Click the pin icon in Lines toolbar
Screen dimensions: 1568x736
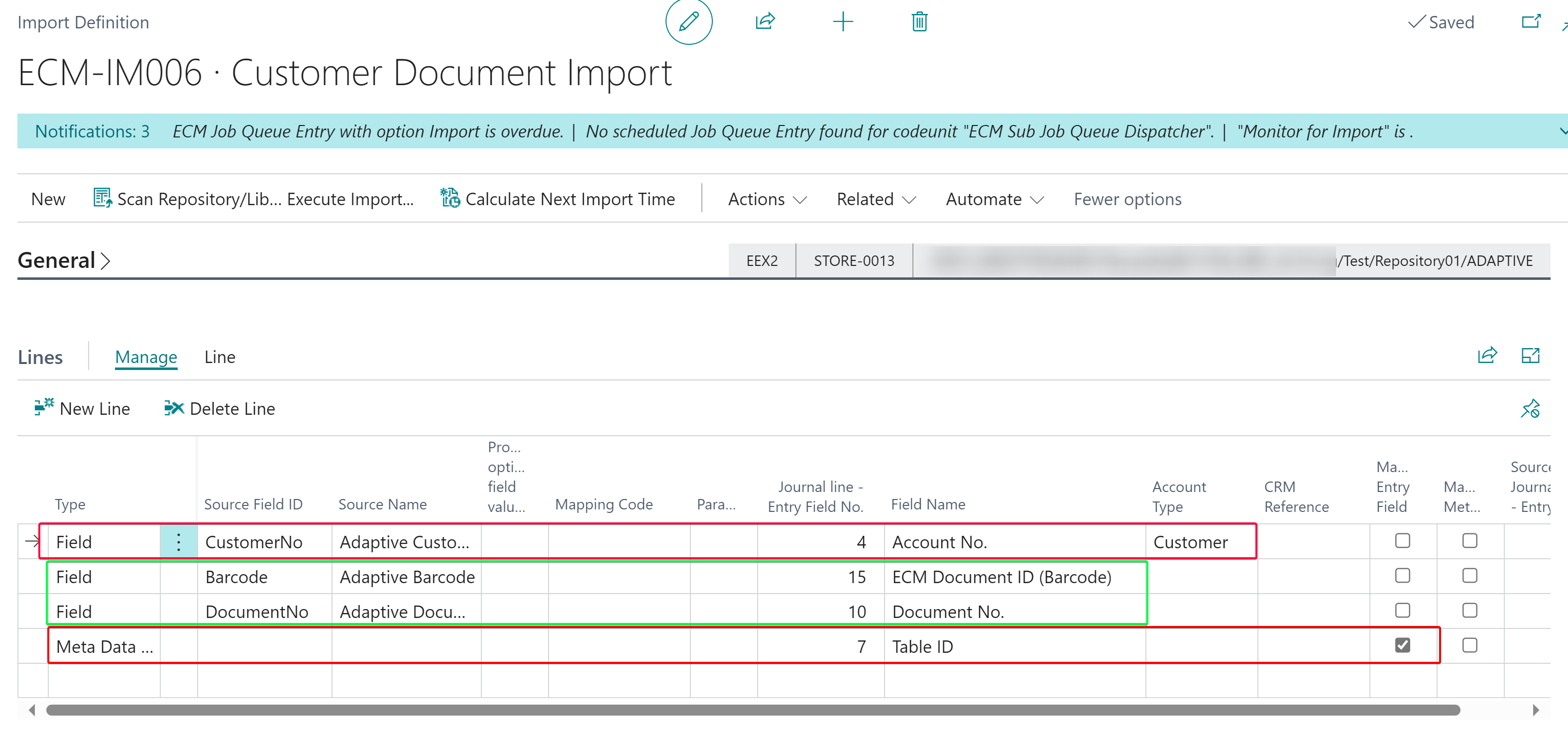click(x=1530, y=408)
